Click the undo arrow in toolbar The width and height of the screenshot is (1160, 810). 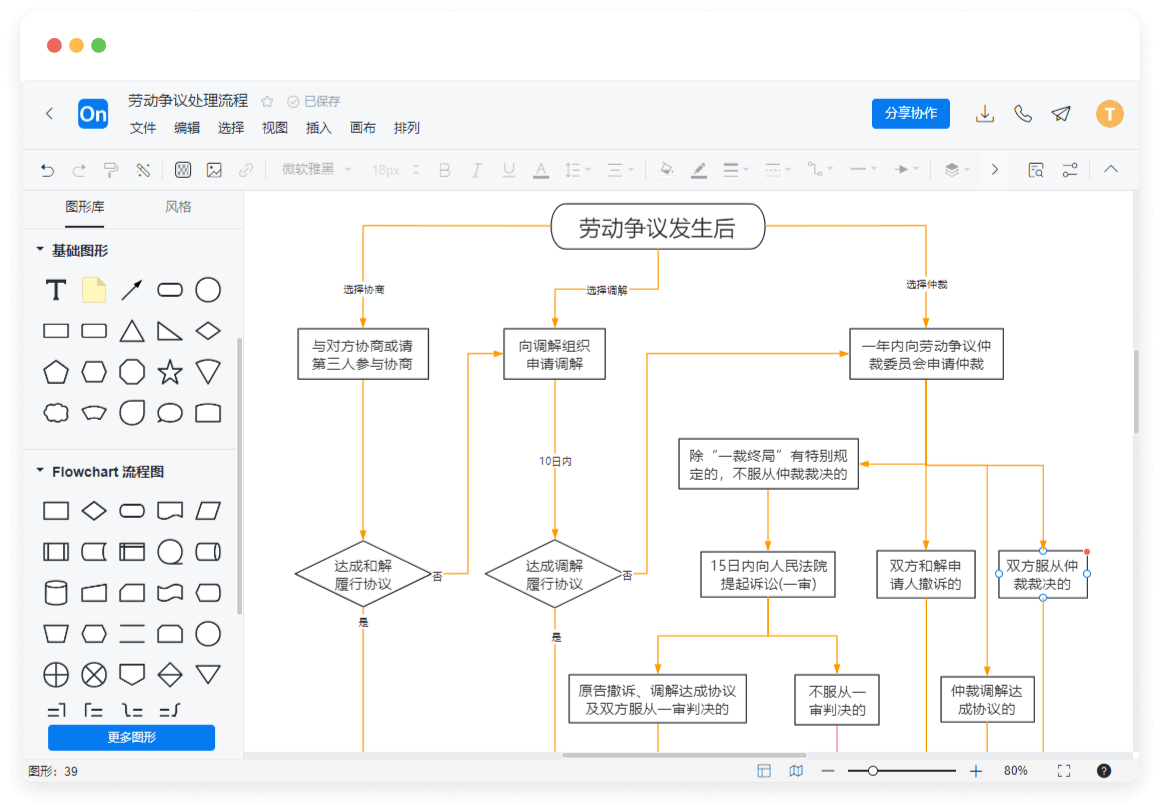point(47,170)
